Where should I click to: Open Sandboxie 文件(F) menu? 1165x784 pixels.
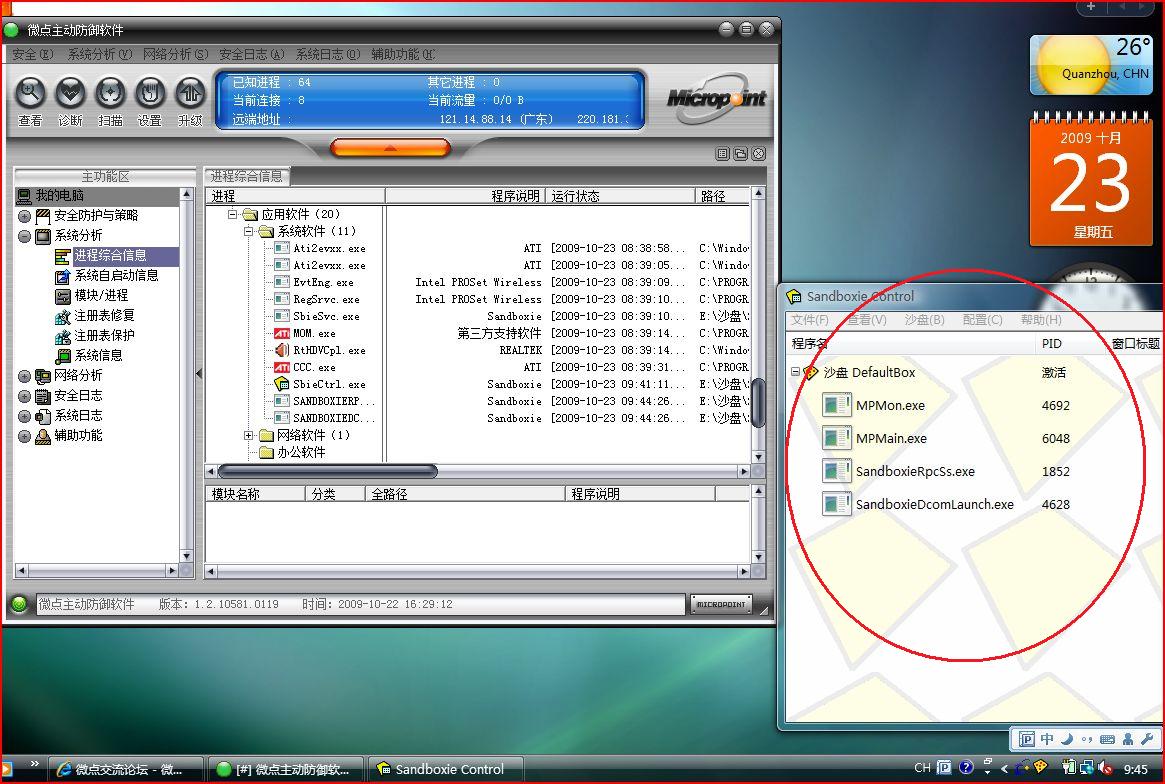coord(810,320)
